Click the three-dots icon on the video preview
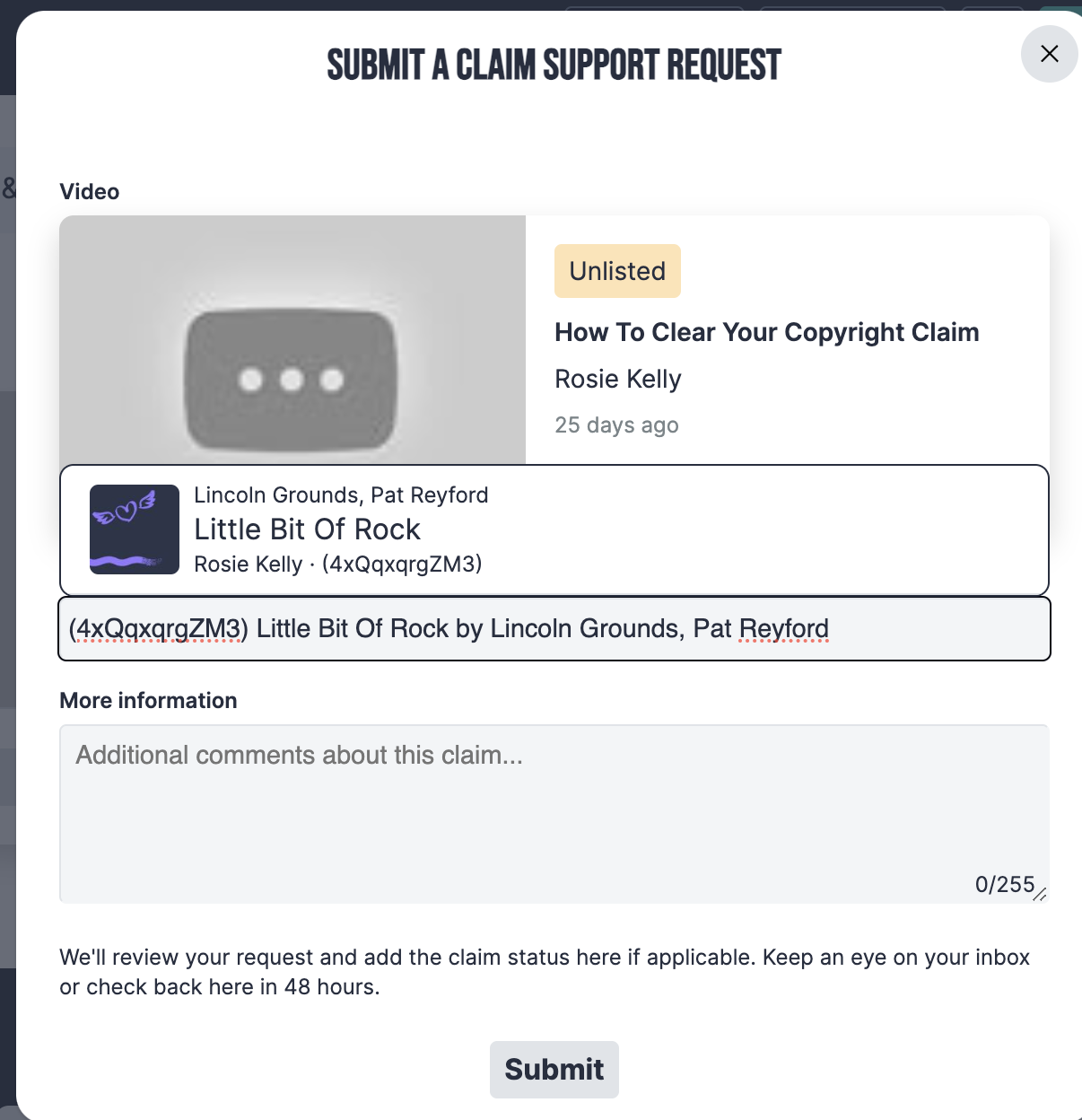Viewport: 1082px width, 1120px height. [x=292, y=381]
